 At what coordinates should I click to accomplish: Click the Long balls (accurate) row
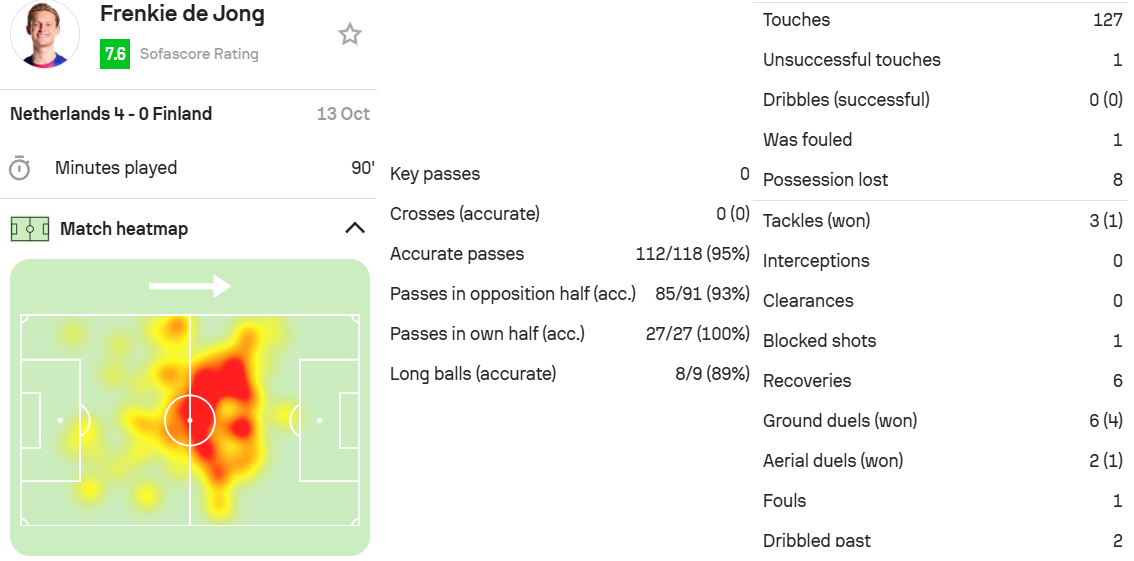click(x=569, y=374)
